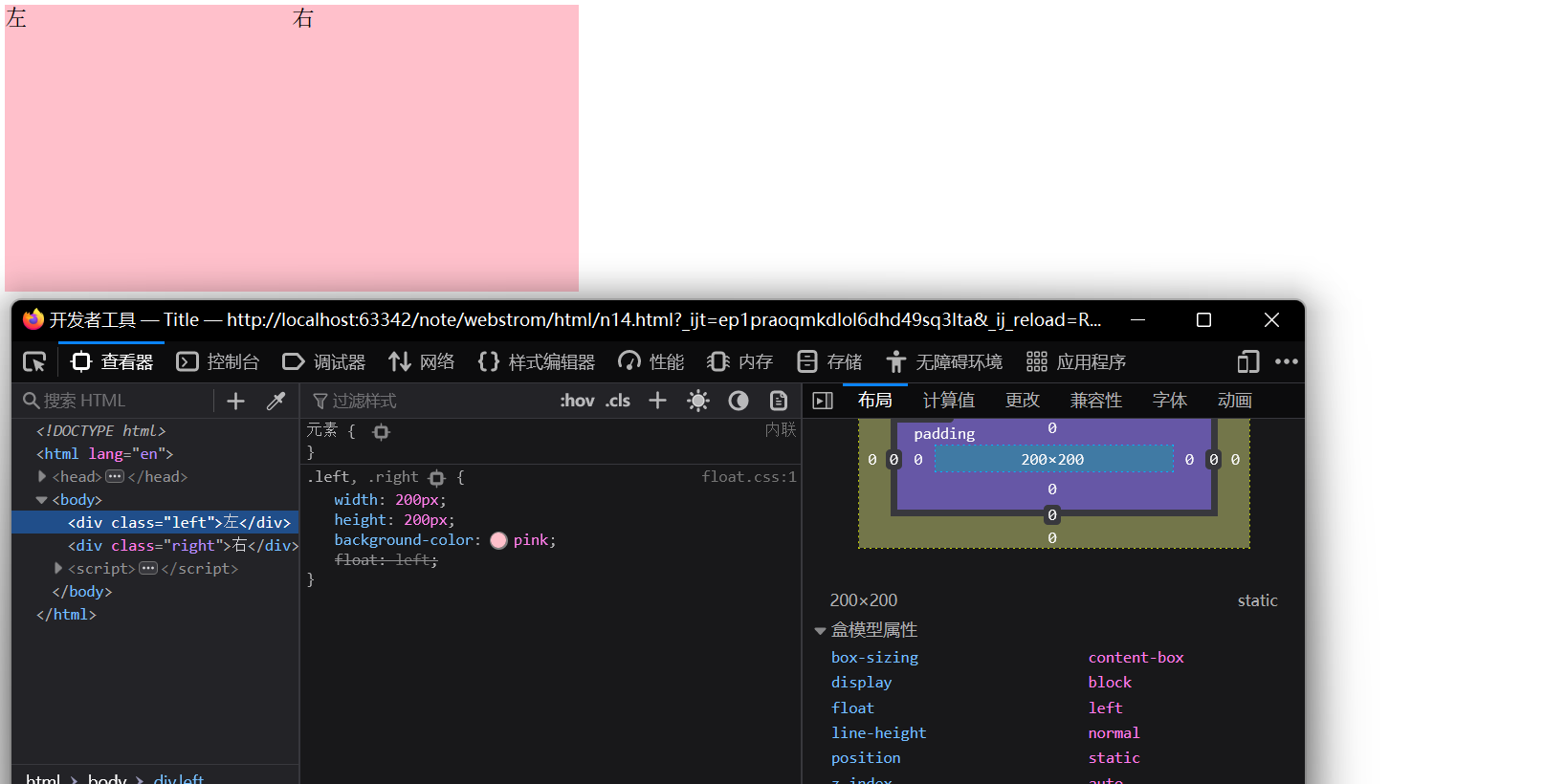Click the pink color swatch
The image size is (1544, 784).
pos(498,540)
